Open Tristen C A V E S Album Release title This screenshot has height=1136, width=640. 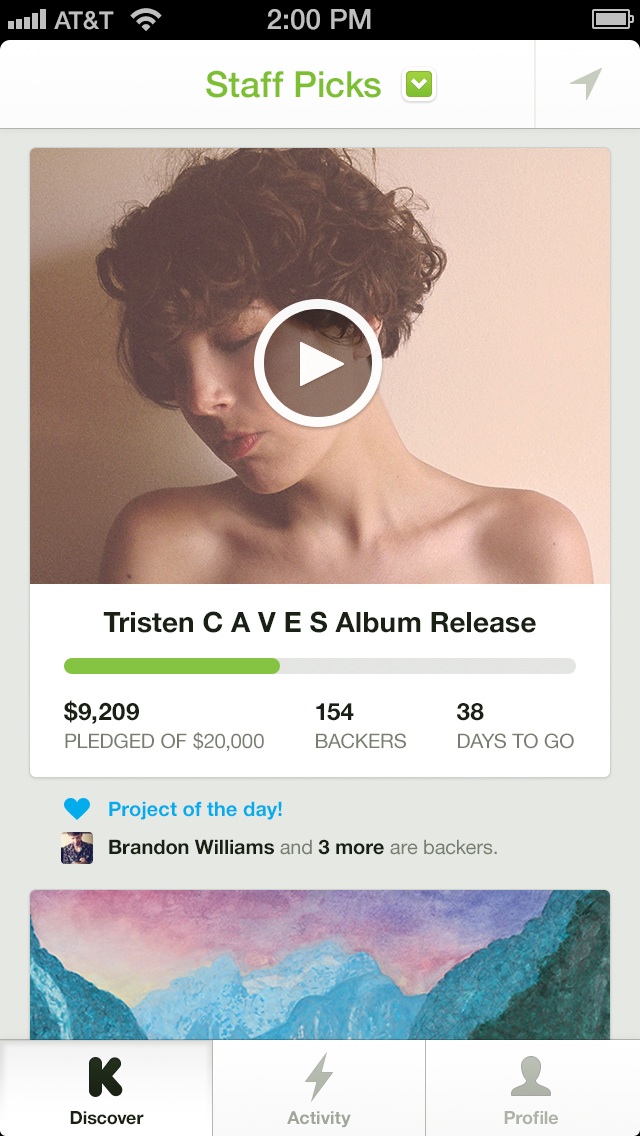click(x=320, y=622)
